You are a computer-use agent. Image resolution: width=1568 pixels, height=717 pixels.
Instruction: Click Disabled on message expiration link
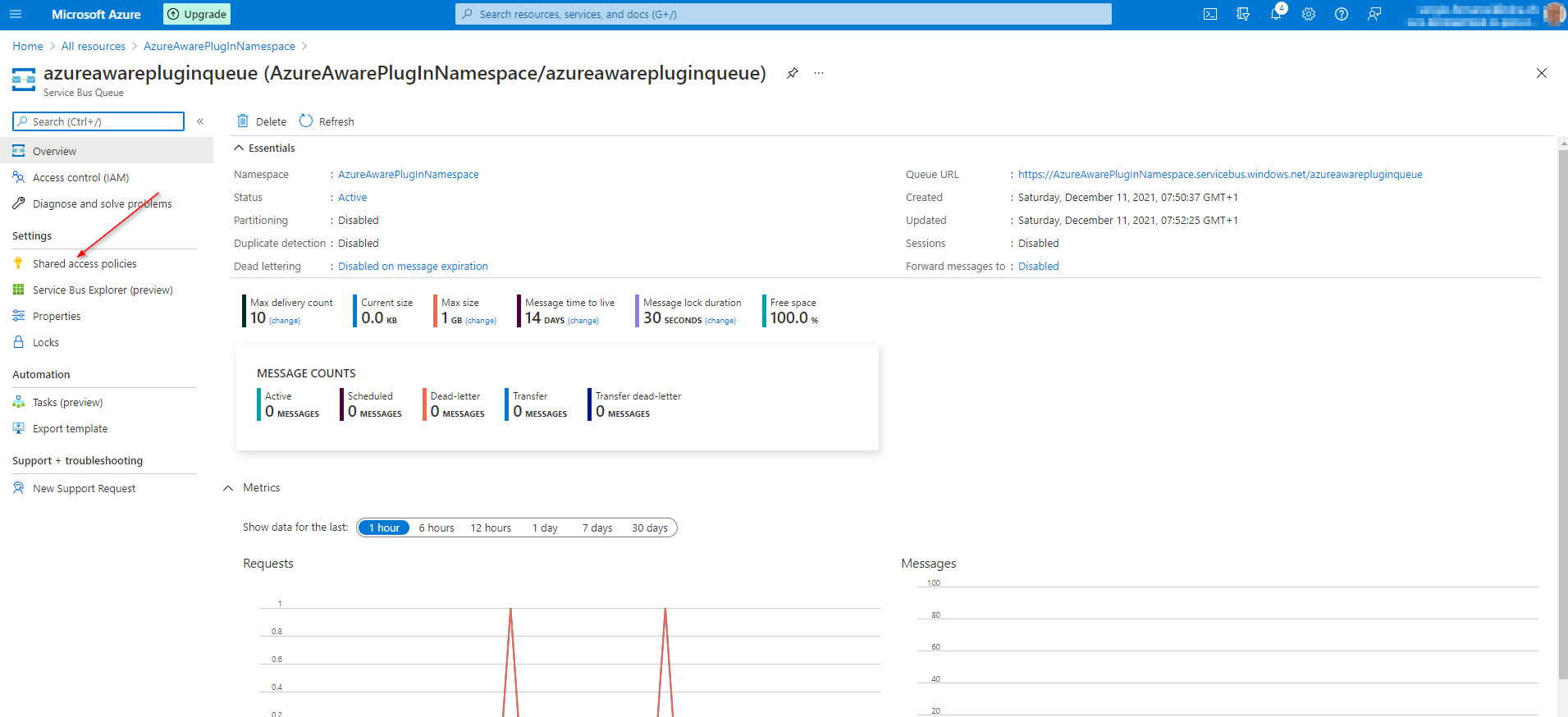pyautogui.click(x=413, y=266)
